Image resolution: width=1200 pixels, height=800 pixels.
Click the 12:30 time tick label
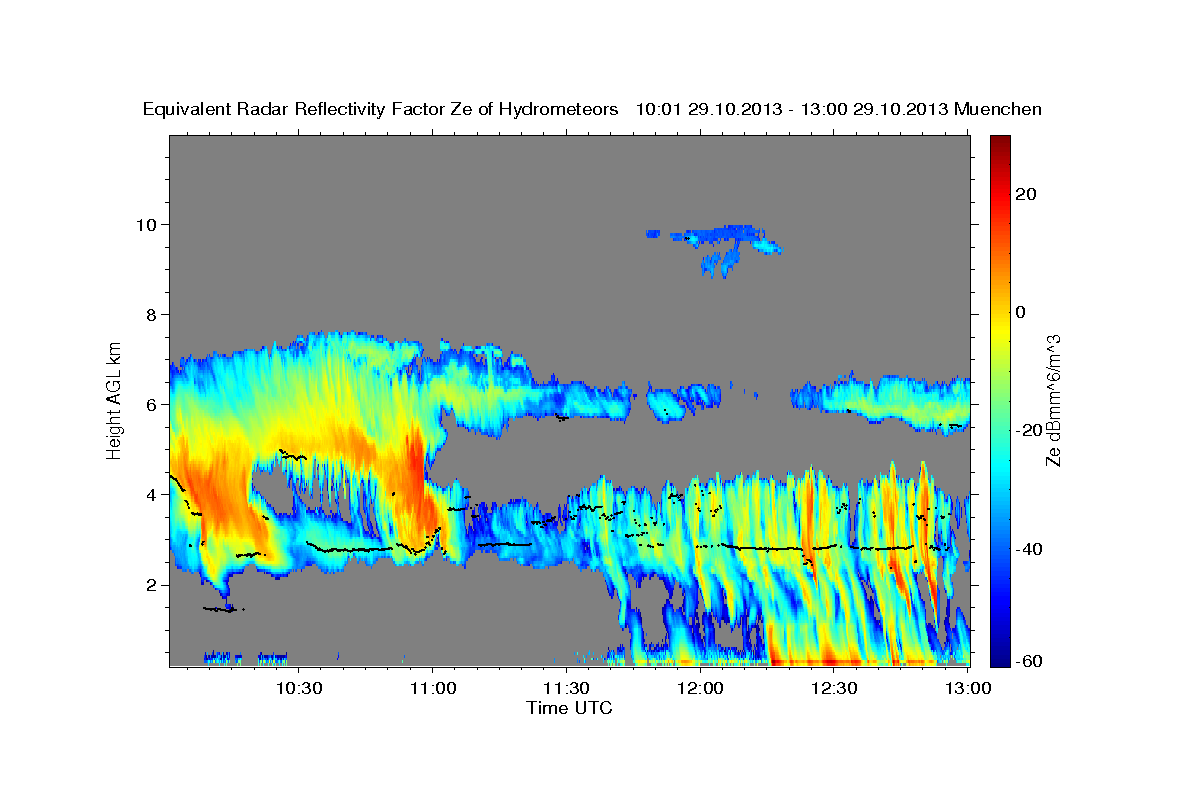tap(833, 689)
